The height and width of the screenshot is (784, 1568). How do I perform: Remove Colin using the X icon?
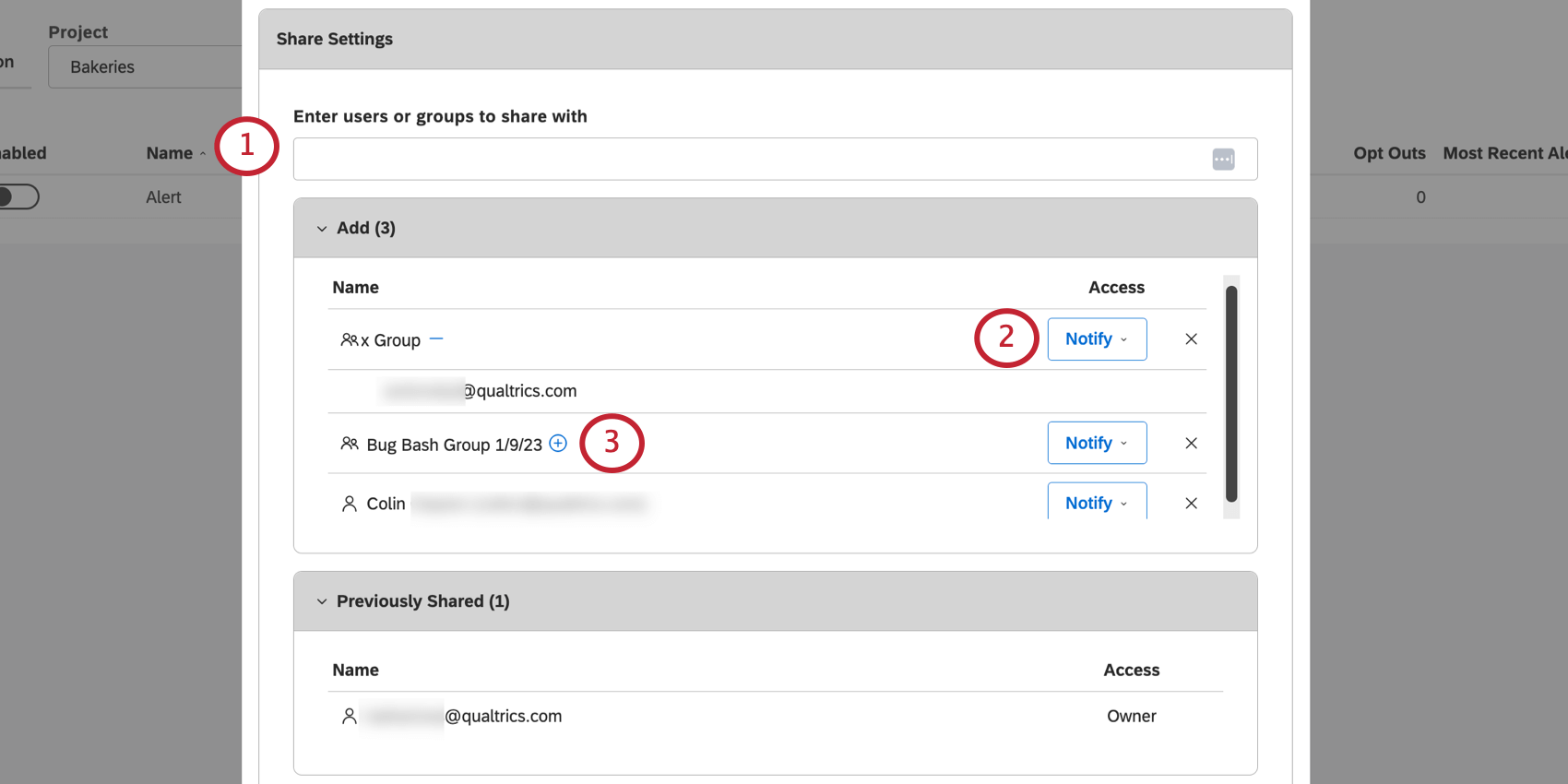click(1191, 504)
